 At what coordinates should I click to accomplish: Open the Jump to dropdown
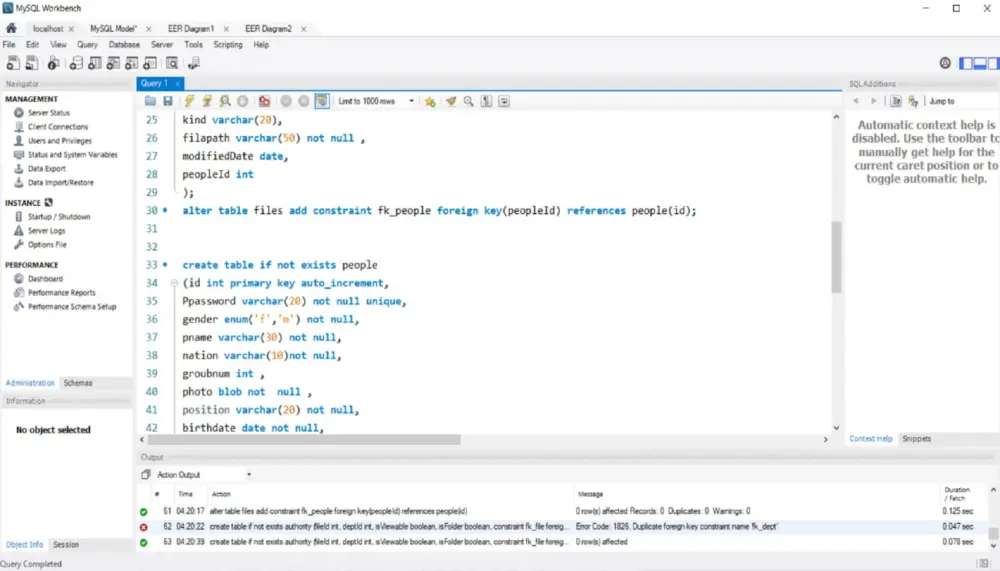coord(962,101)
